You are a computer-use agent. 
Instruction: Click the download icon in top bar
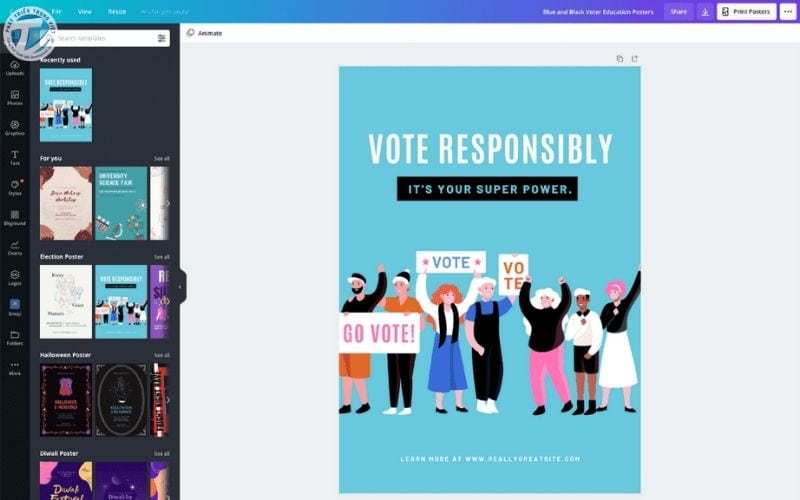tap(705, 12)
